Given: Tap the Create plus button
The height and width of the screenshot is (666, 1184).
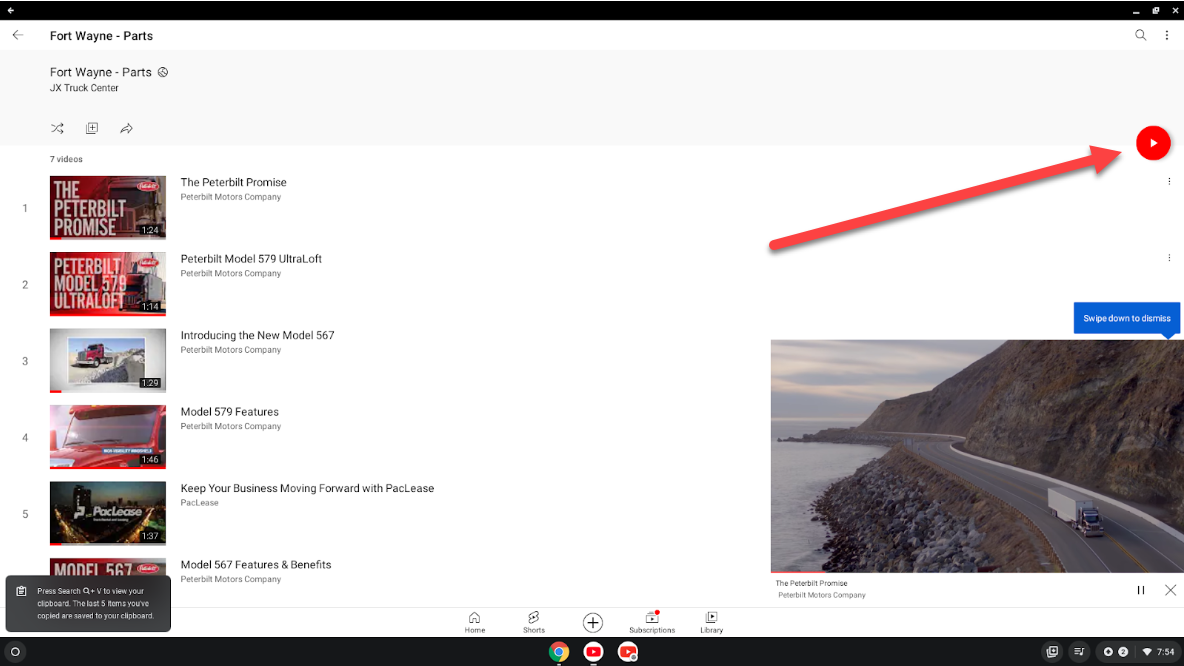Looking at the screenshot, I should tap(593, 622).
